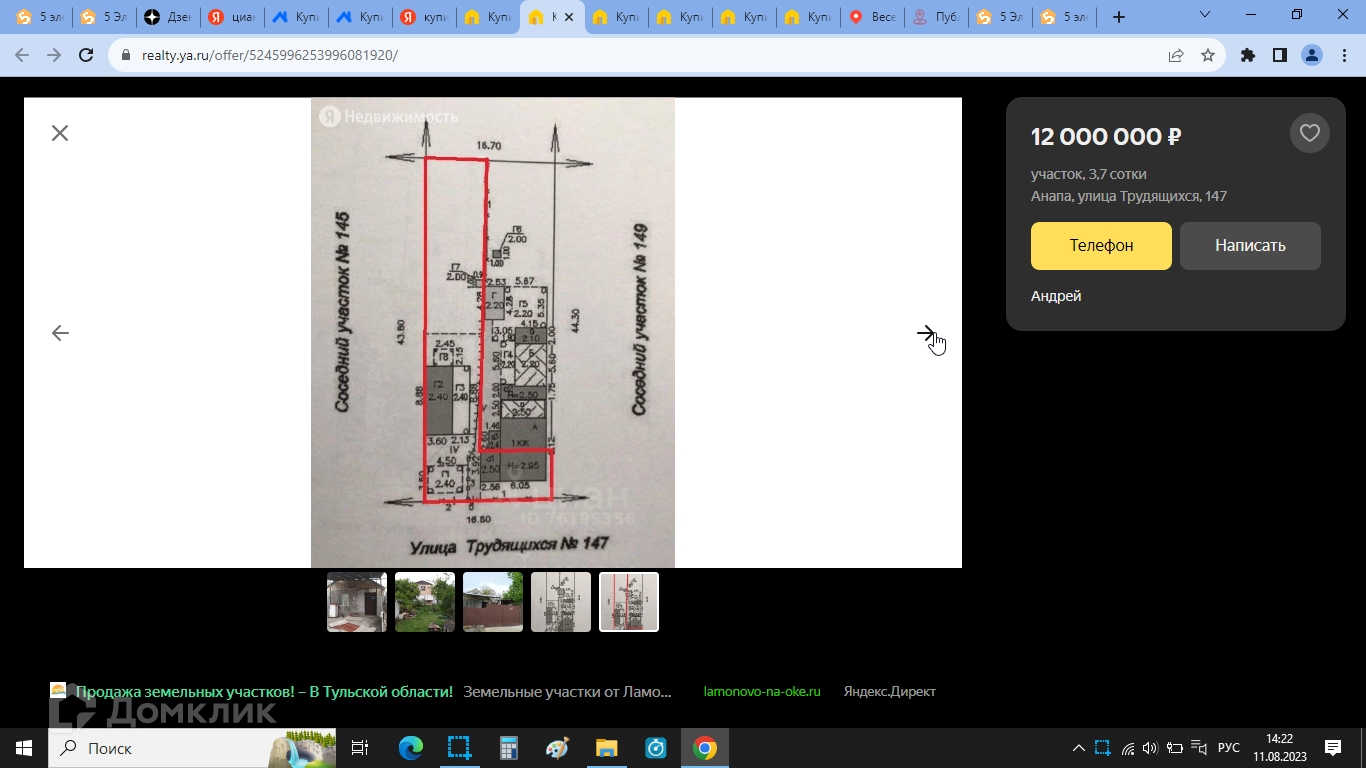Open File Explorer from the taskbar
The width and height of the screenshot is (1366, 768).
point(606,748)
